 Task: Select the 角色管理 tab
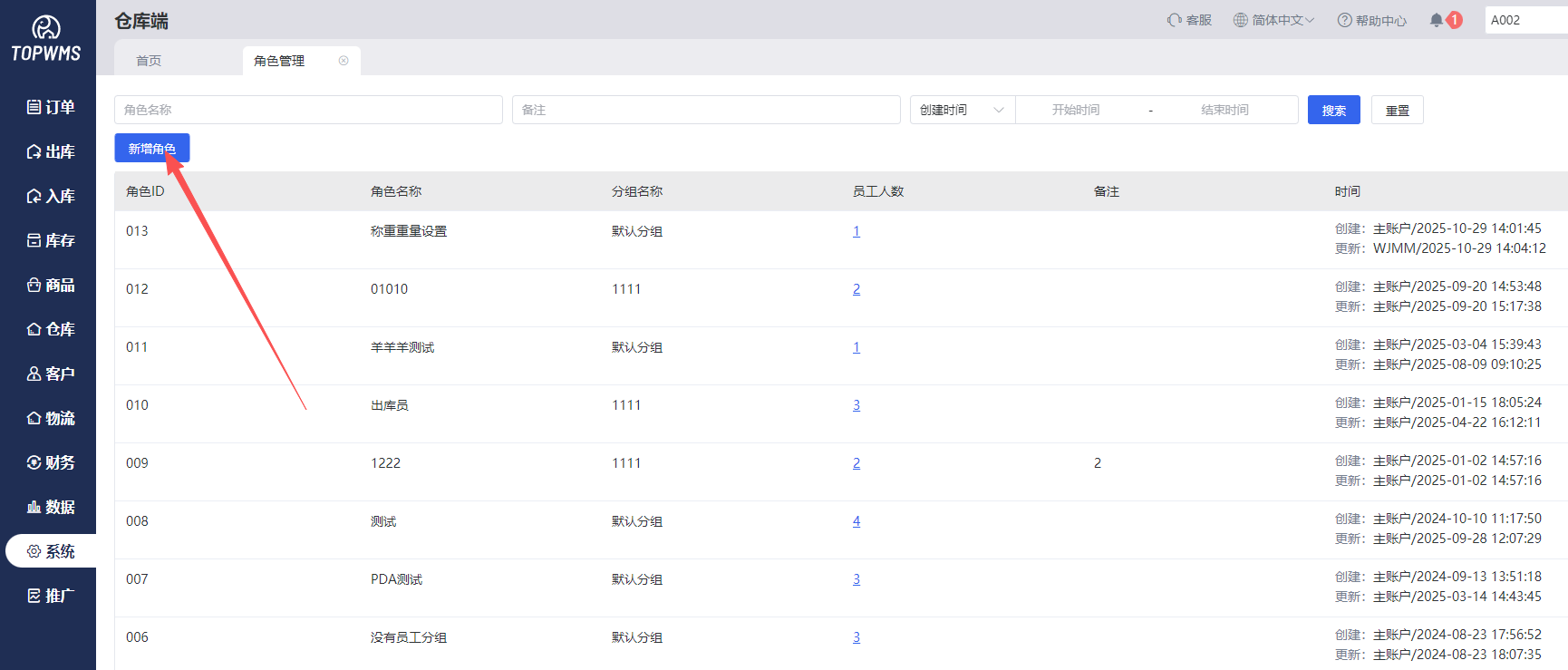(x=279, y=61)
